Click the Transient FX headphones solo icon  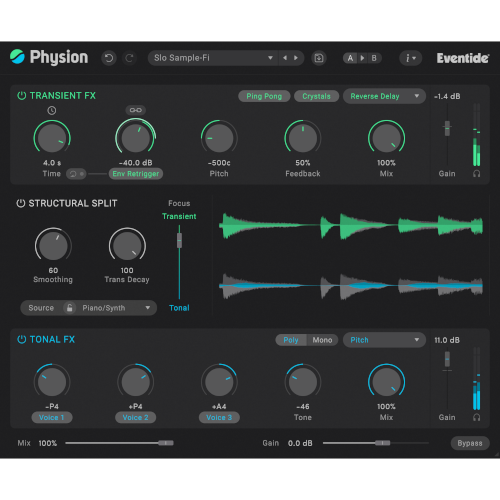pos(477,174)
